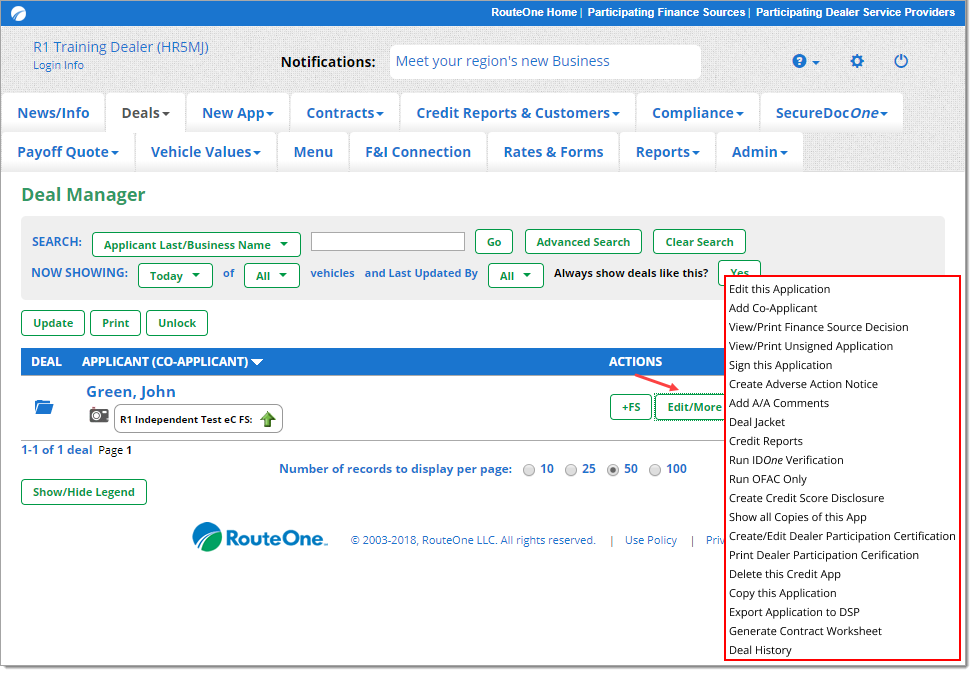
Task: Choose Edit this Application from the menu
Action: [779, 289]
